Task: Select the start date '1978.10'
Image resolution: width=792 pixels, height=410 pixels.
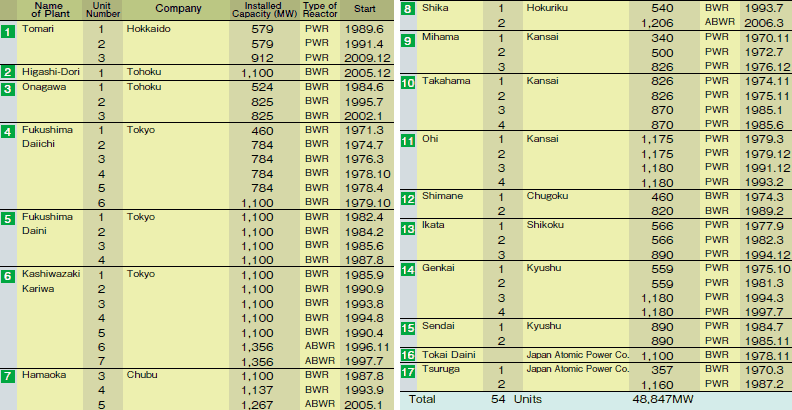Action: coord(368,174)
